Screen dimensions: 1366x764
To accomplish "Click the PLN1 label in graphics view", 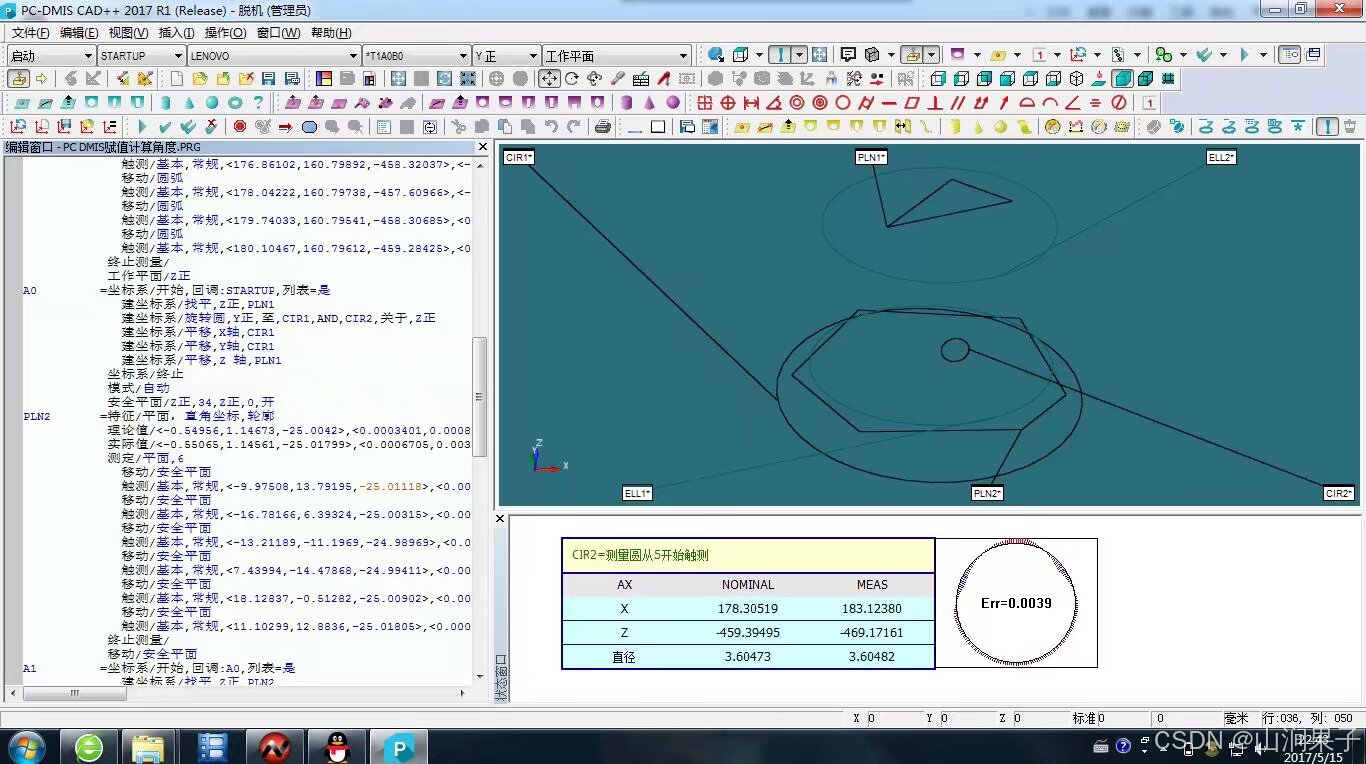I will coord(871,157).
